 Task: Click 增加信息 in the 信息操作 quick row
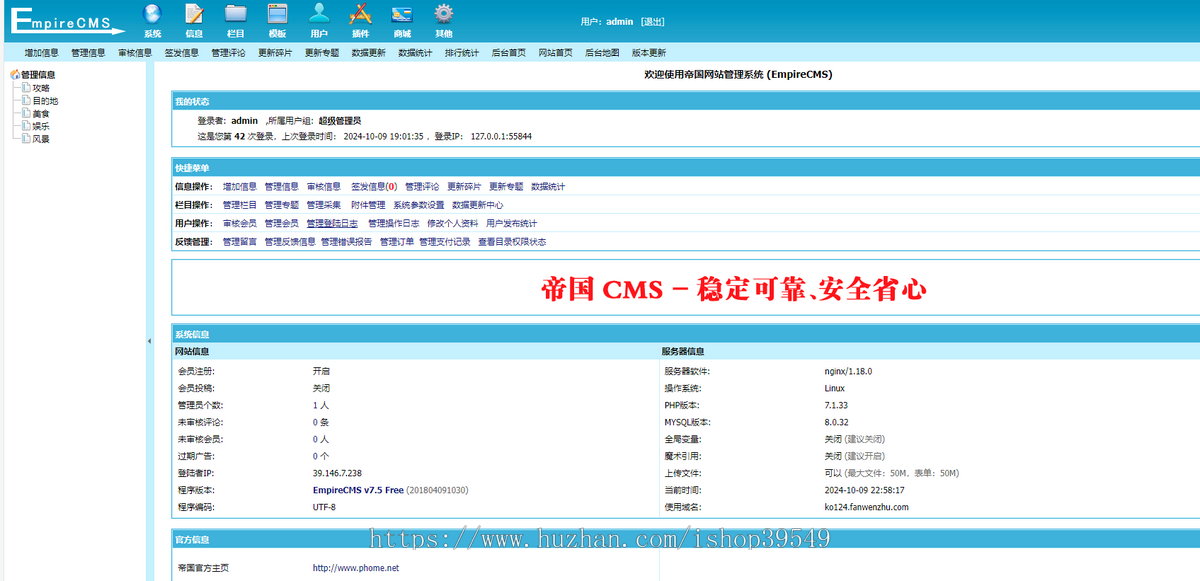pos(240,186)
